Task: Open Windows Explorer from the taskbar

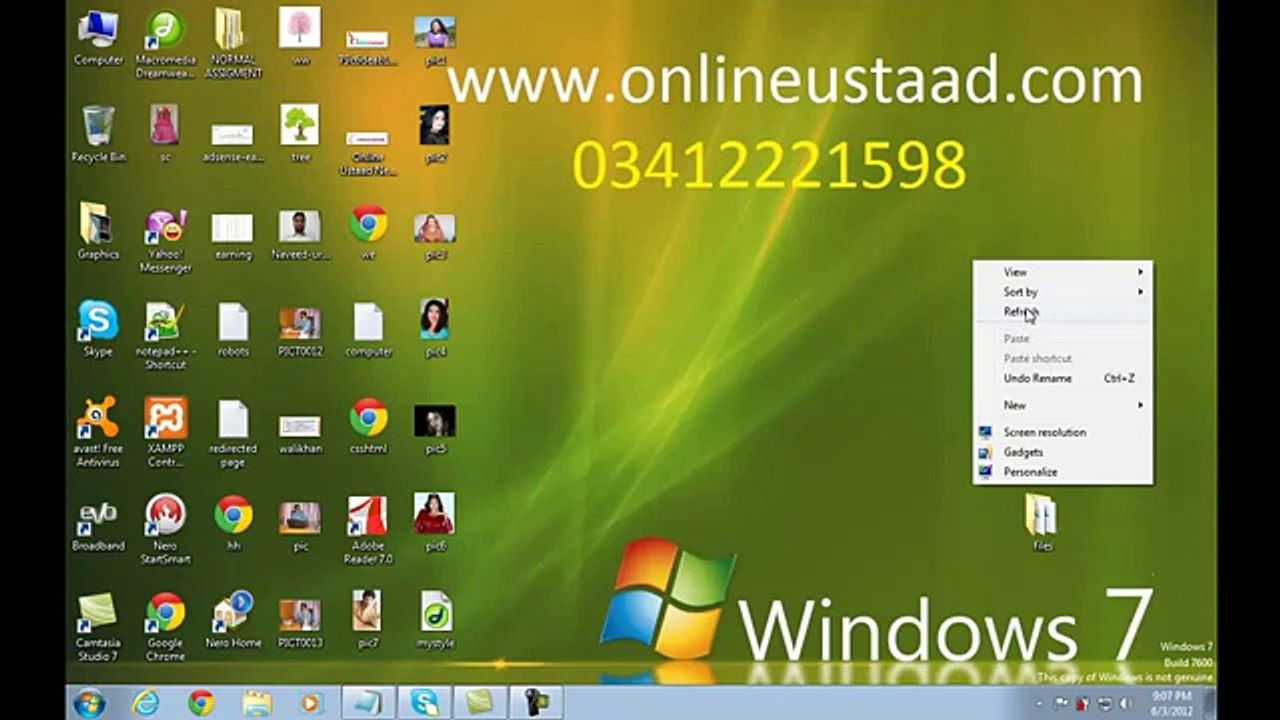Action: tap(257, 703)
